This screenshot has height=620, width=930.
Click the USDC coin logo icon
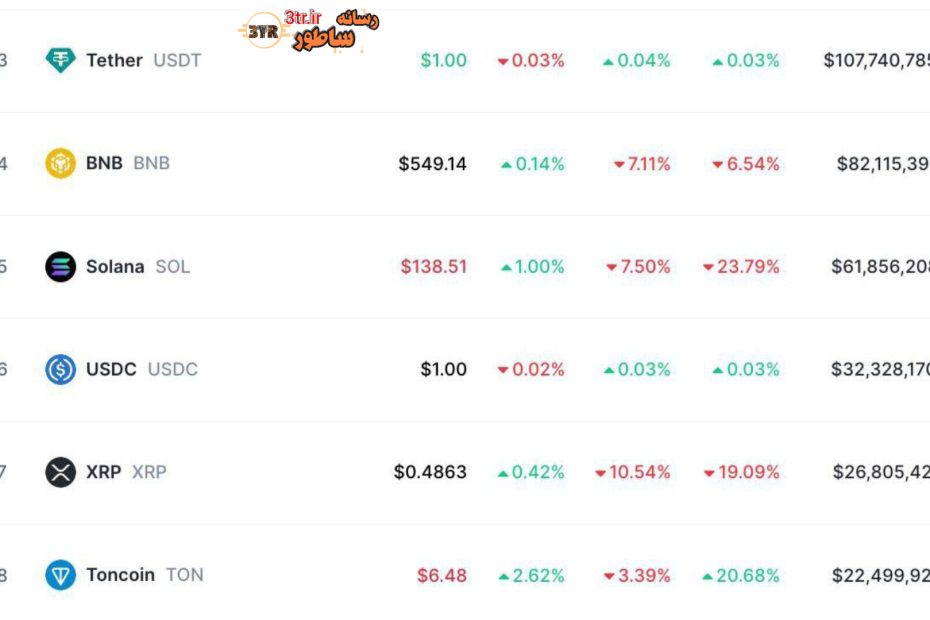(60, 370)
